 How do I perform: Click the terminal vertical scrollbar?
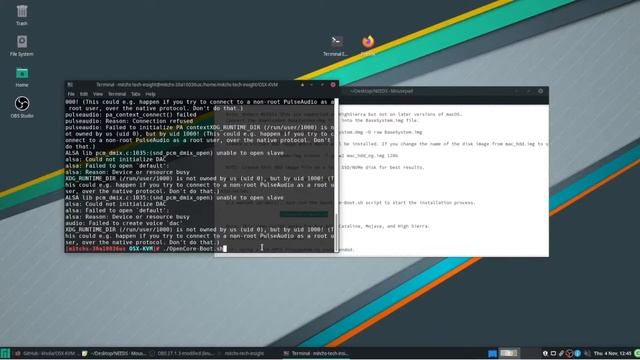pos(336,176)
